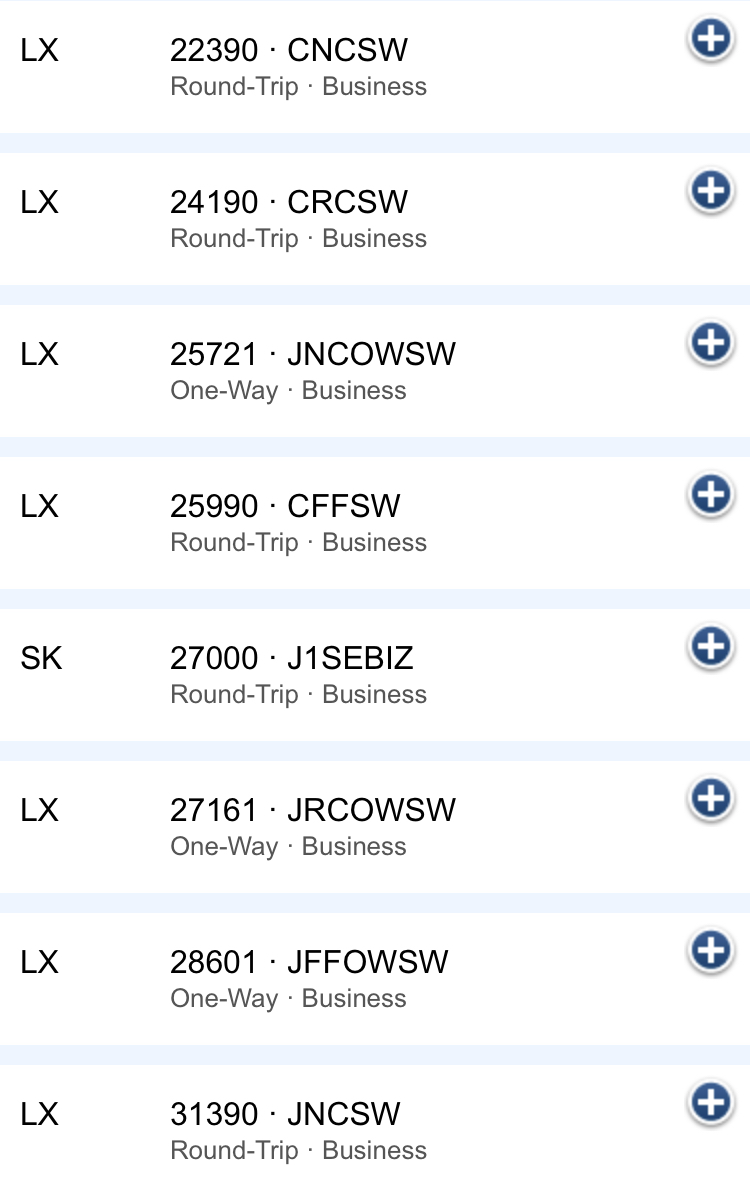Expand the 24190 CRCSW fare plus icon

point(711,190)
